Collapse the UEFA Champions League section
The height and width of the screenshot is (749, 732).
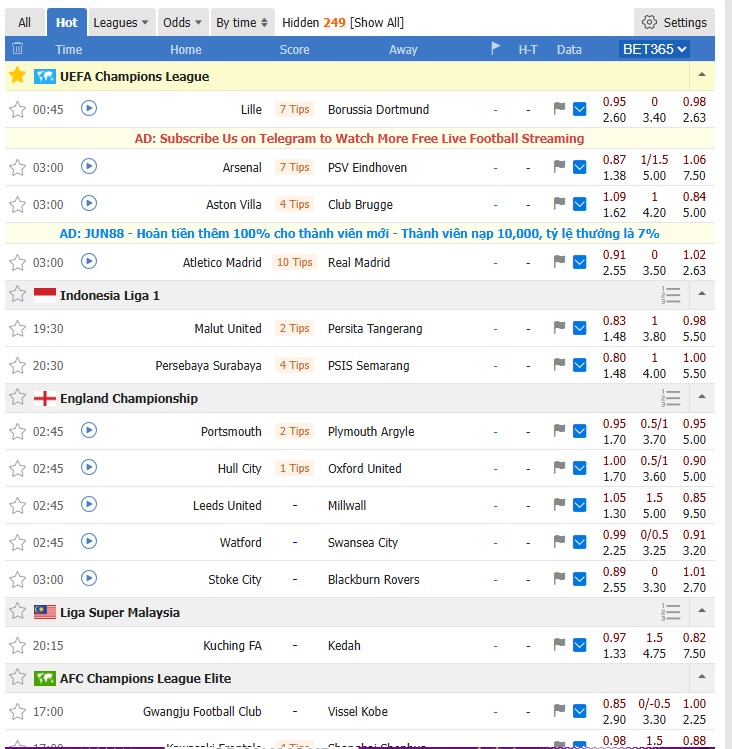702,76
